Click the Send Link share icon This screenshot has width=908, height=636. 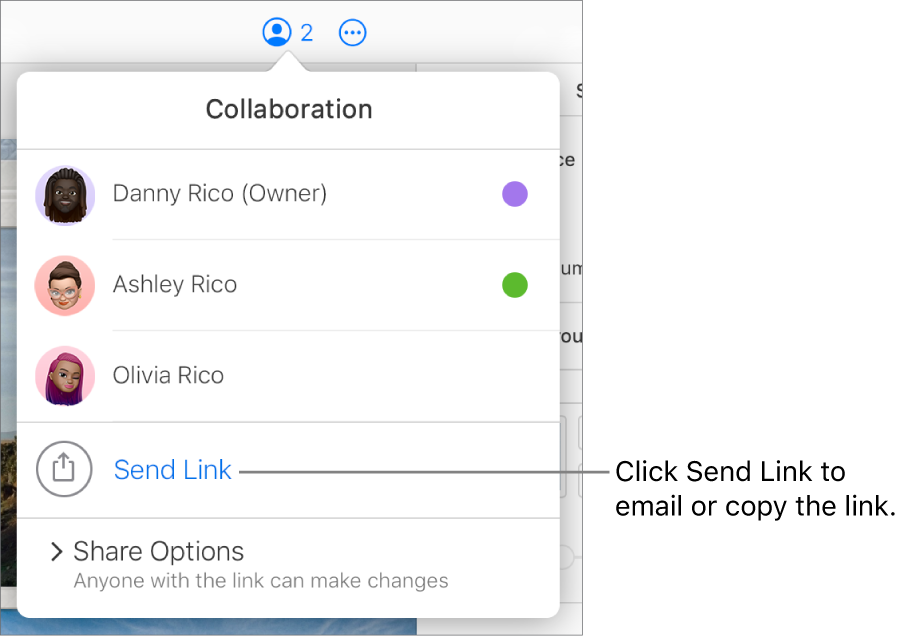tap(64, 469)
